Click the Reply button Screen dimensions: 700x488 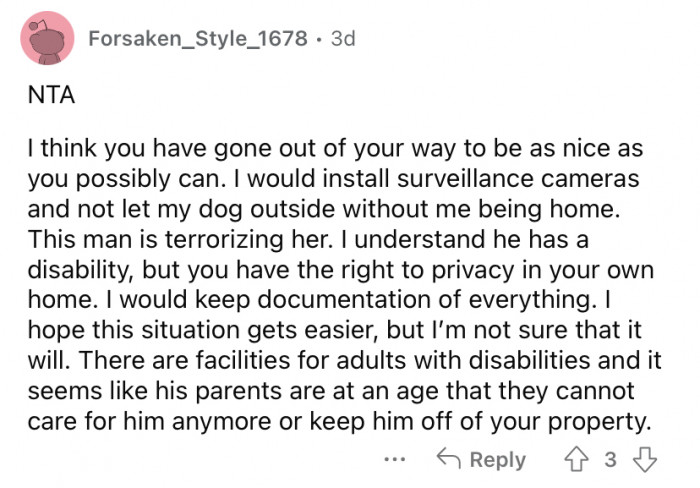(x=482, y=459)
